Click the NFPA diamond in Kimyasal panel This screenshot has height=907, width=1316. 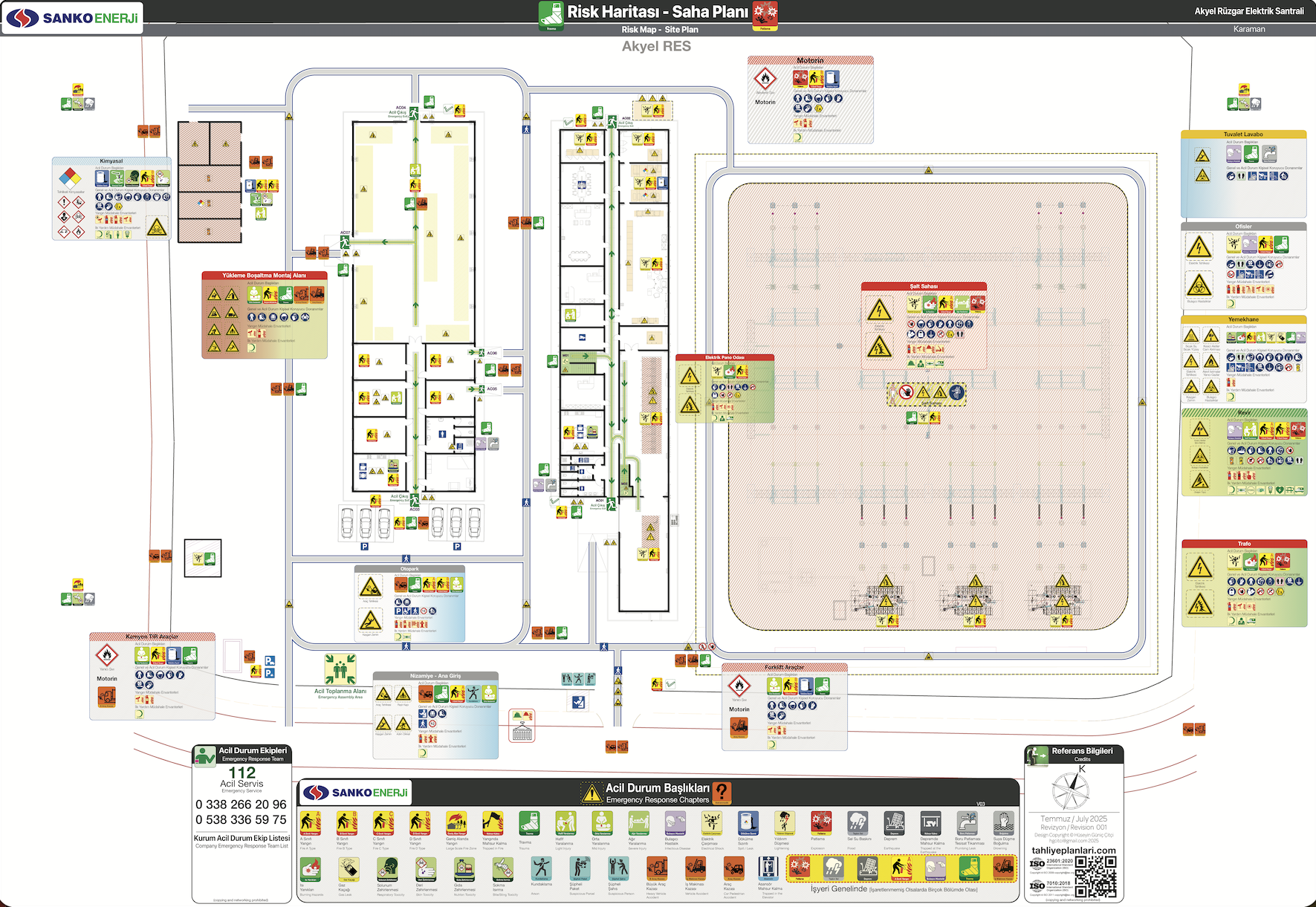click(70, 178)
